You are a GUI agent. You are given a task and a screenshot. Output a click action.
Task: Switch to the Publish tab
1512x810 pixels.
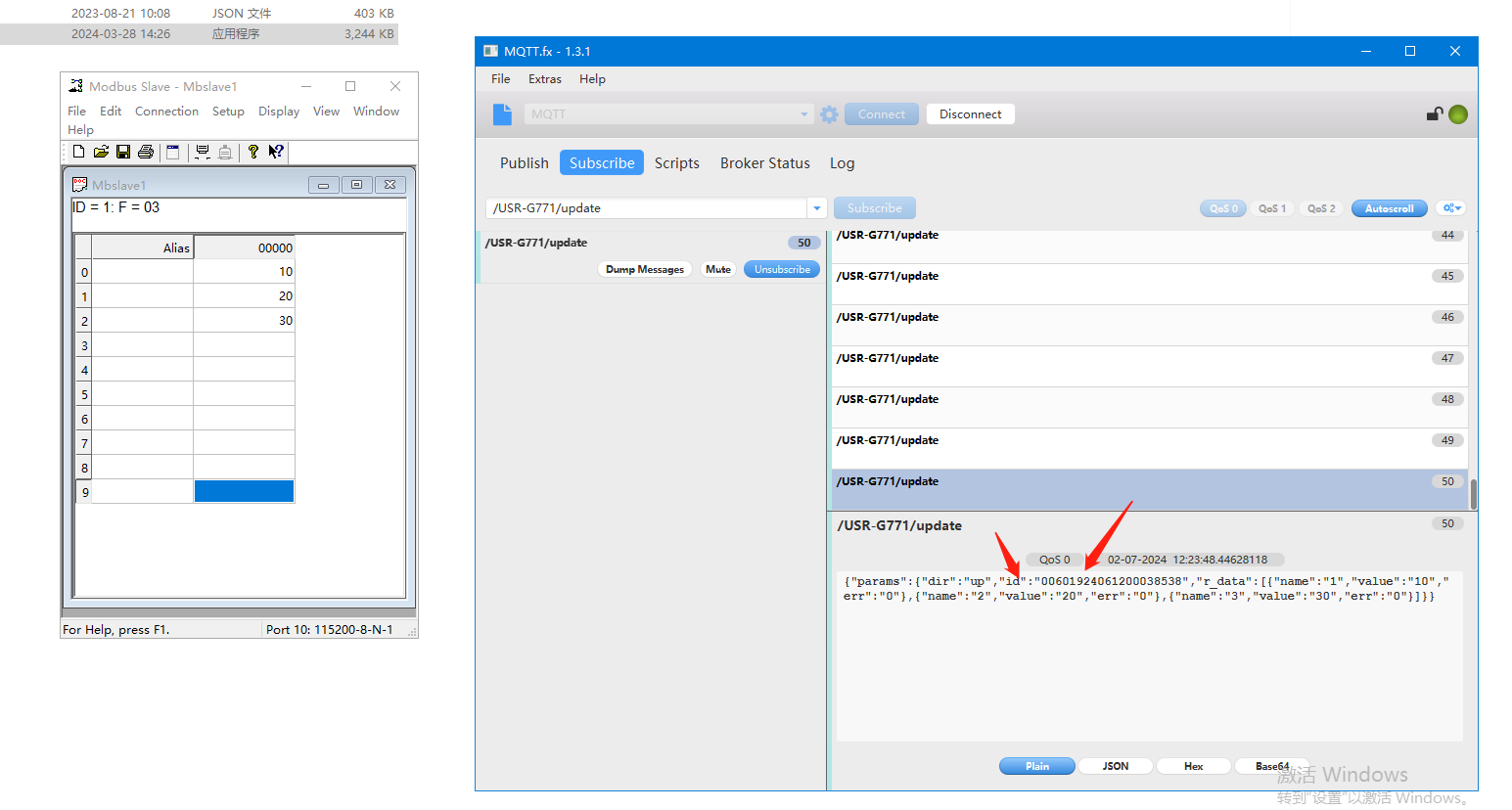[x=525, y=163]
